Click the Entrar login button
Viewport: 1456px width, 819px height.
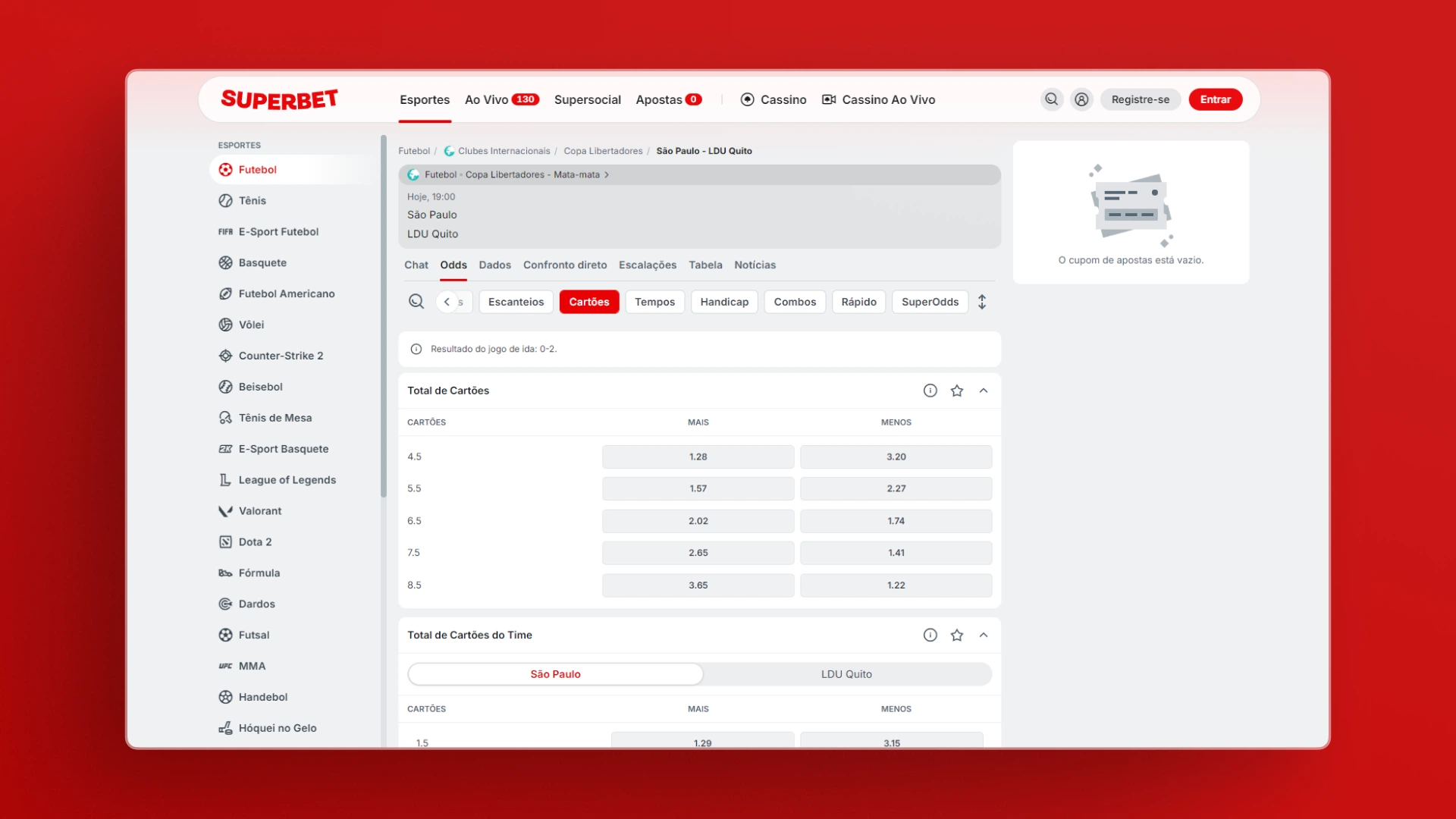pos(1215,99)
